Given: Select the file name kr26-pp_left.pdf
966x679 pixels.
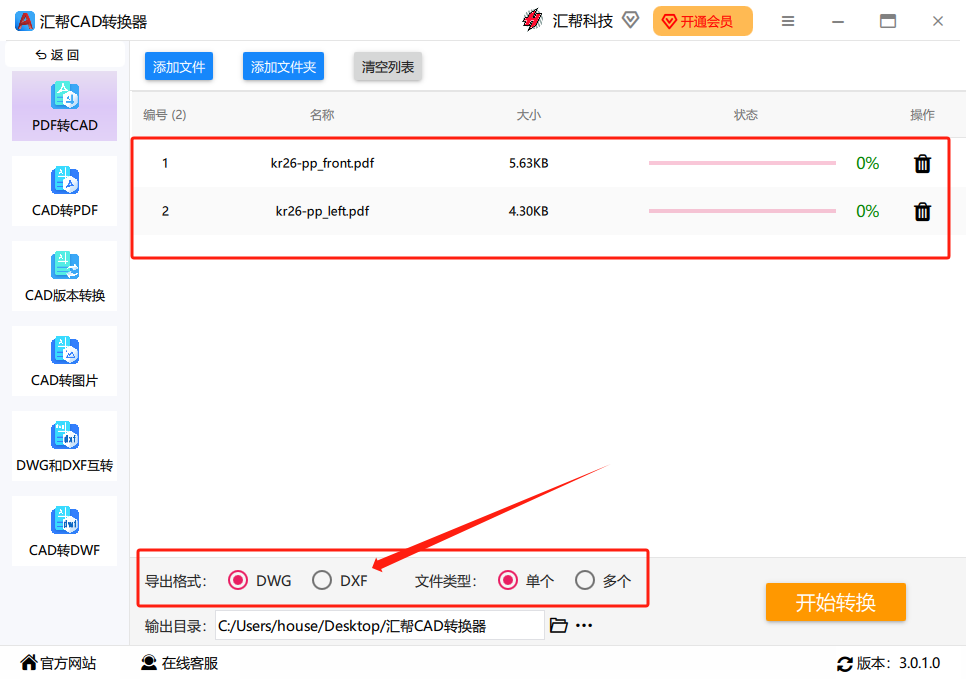Looking at the screenshot, I should tap(322, 211).
